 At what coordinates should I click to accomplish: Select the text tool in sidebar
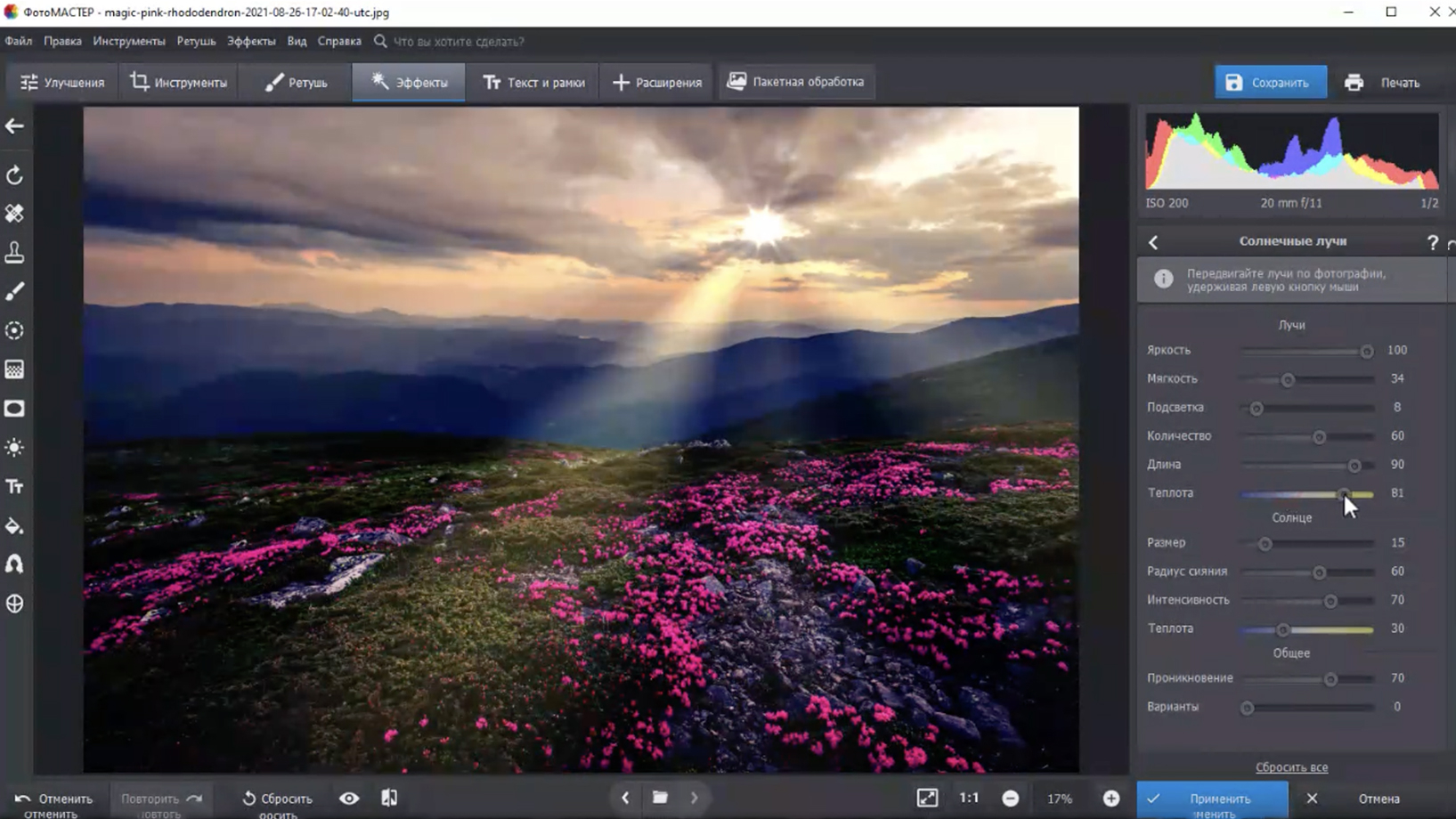[x=15, y=487]
